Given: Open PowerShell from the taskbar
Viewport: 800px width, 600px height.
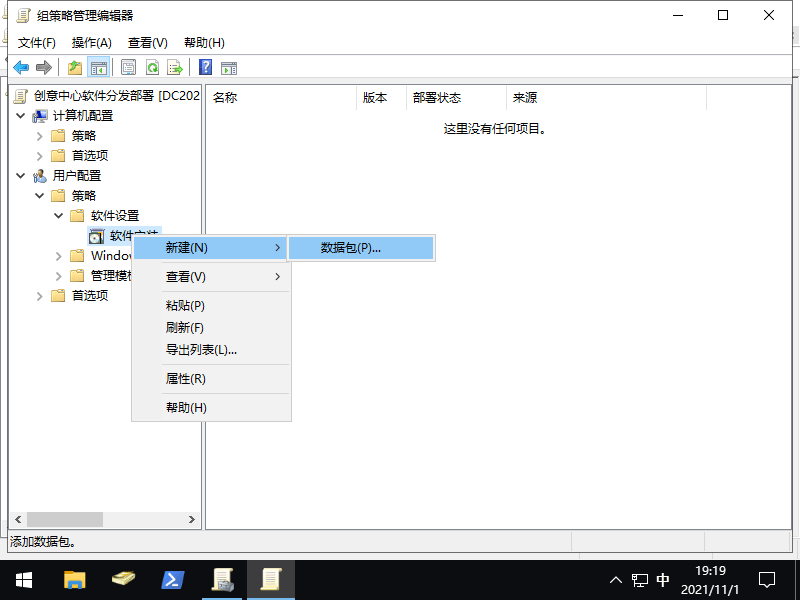Looking at the screenshot, I should [173, 580].
